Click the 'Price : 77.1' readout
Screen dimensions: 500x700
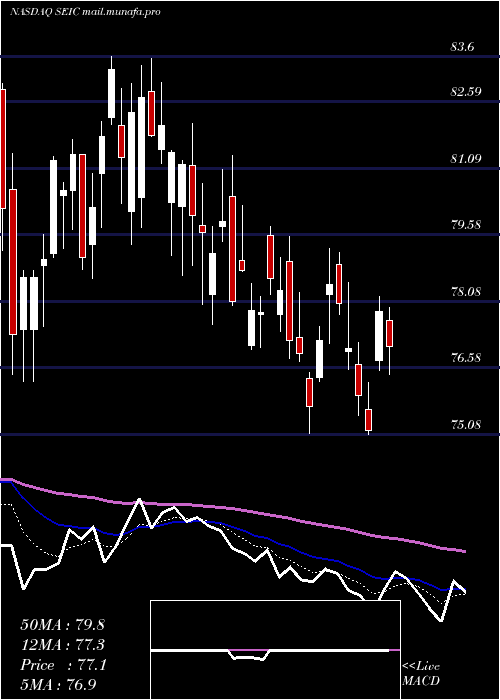coord(63,665)
